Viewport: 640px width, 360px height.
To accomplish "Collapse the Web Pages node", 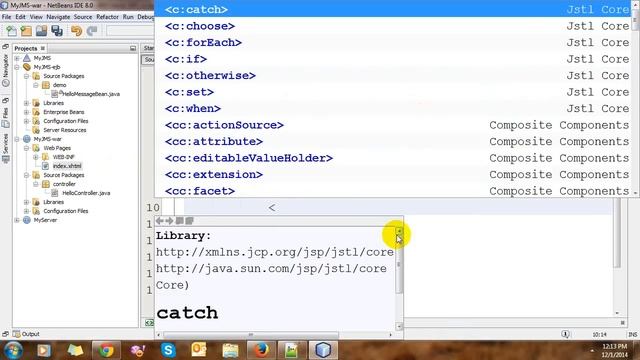I will [27, 148].
